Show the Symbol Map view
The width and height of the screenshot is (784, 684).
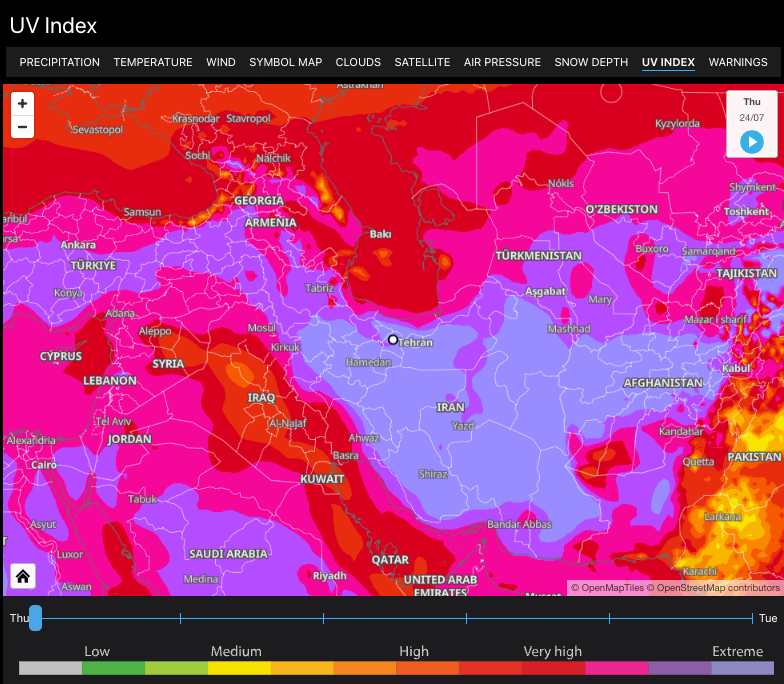[x=286, y=62]
